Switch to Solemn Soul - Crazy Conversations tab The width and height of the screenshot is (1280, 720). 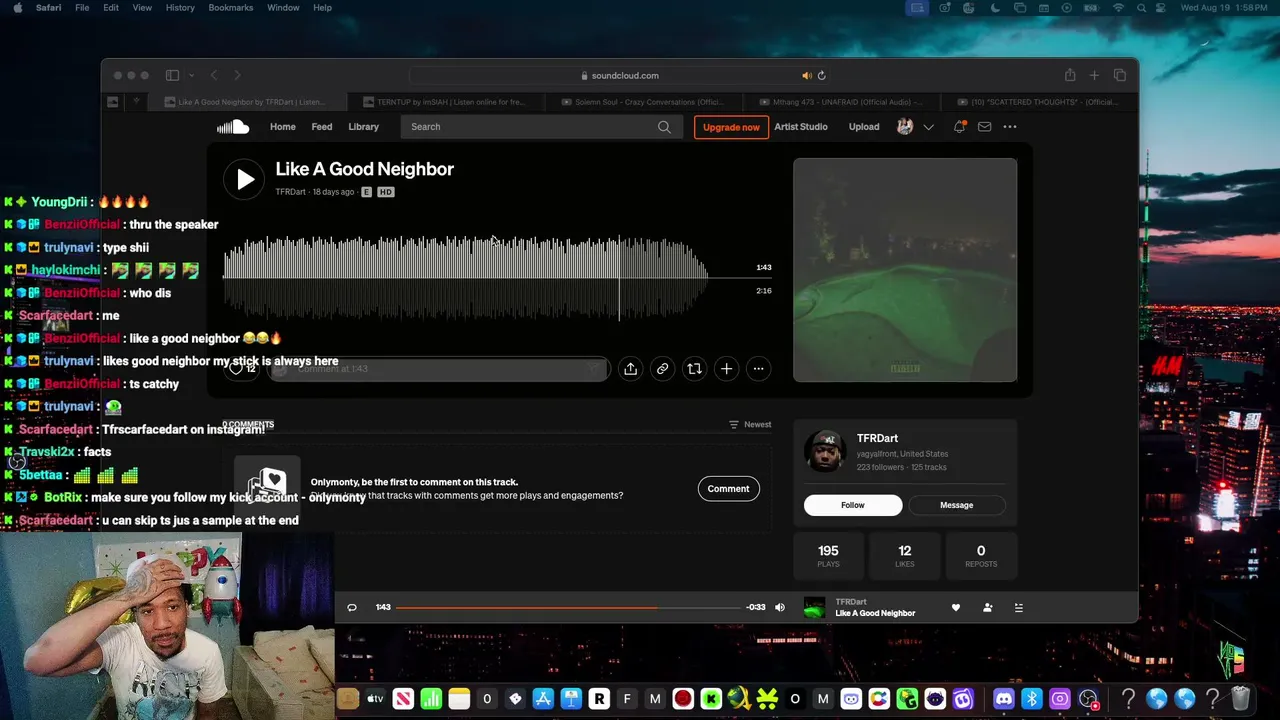pyautogui.click(x=644, y=102)
